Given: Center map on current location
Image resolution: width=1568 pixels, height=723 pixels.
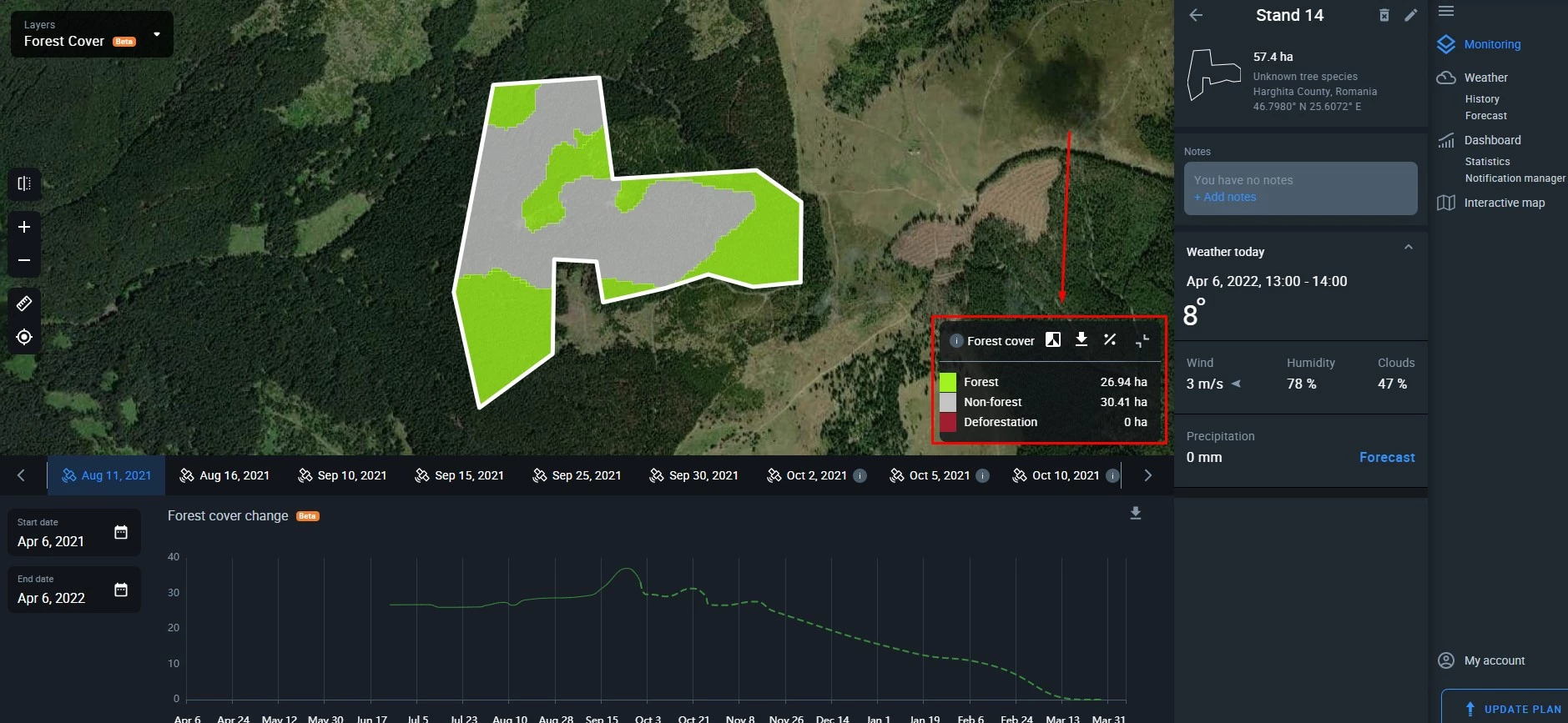Looking at the screenshot, I should coord(24,337).
